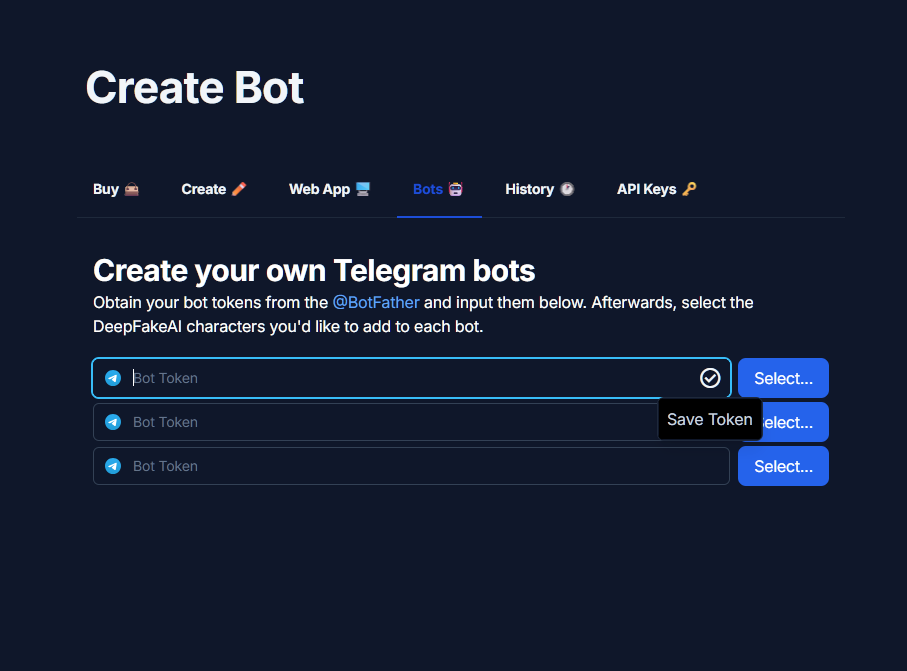This screenshot has height=671, width=907.
Task: Click the "Create your own Telegram bots" heading
Action: 314,270
